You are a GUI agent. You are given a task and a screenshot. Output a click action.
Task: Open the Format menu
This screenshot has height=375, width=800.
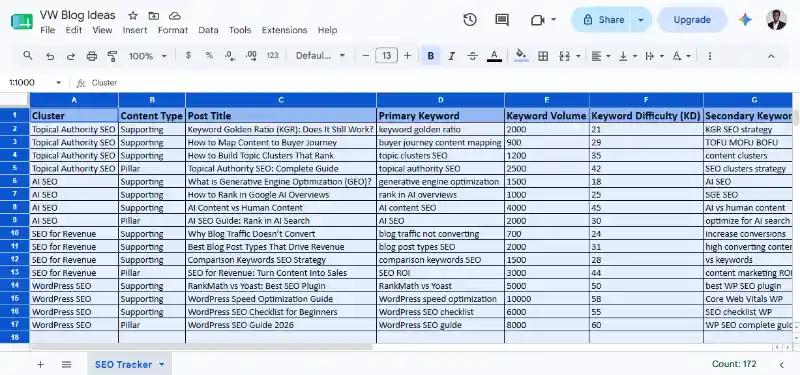[173, 30]
